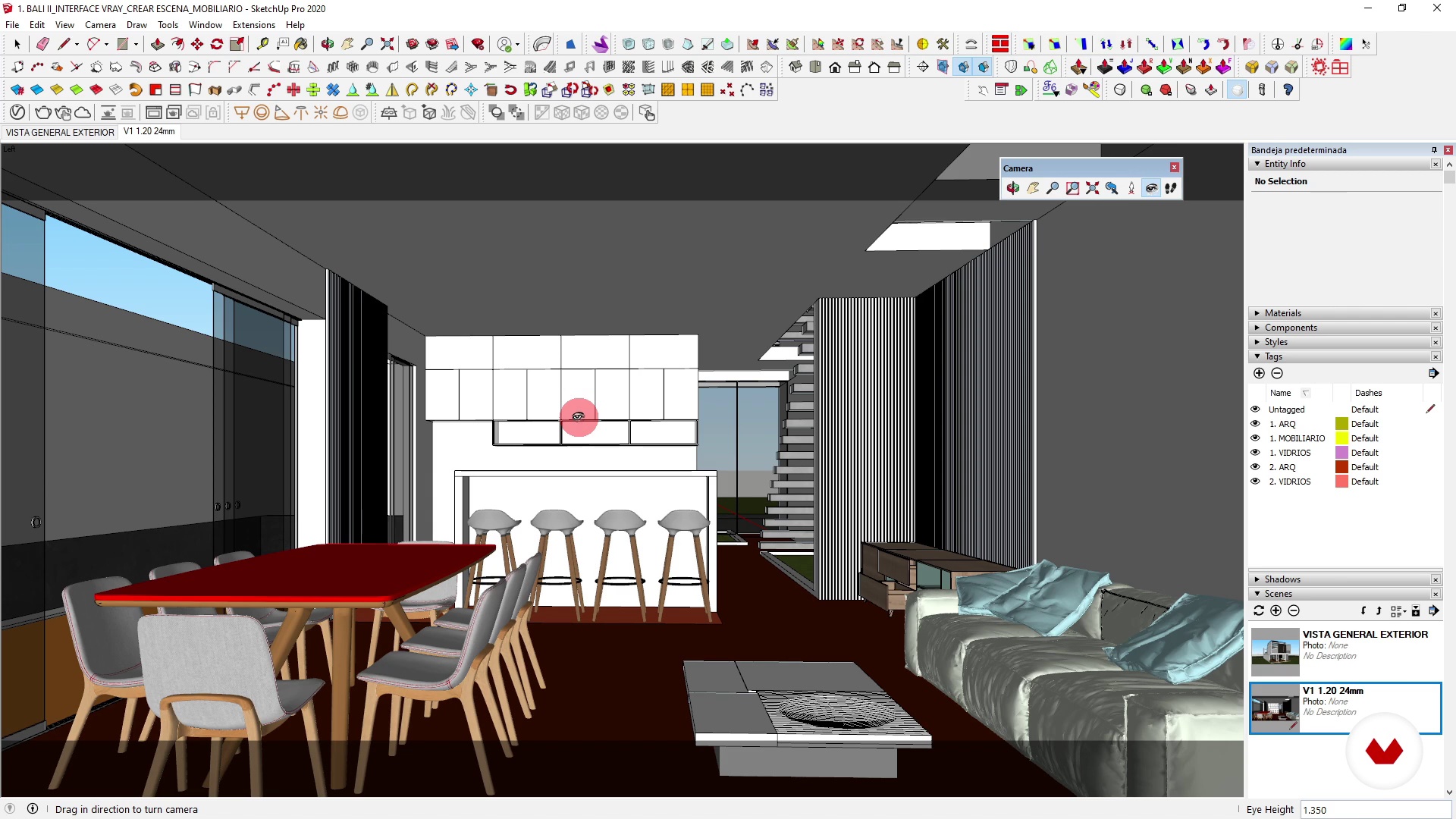Click the Add Scene plus button
Viewport: 1456px width, 819px height.
[1276, 610]
